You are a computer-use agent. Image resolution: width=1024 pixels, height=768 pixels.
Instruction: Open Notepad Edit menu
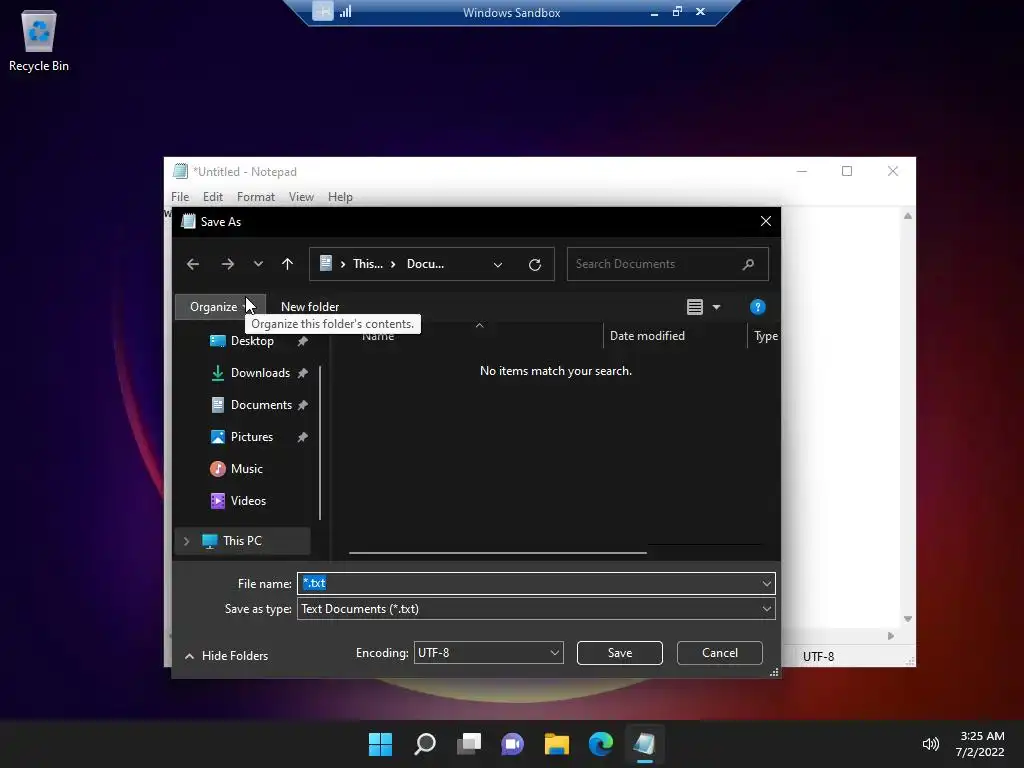pyautogui.click(x=212, y=197)
